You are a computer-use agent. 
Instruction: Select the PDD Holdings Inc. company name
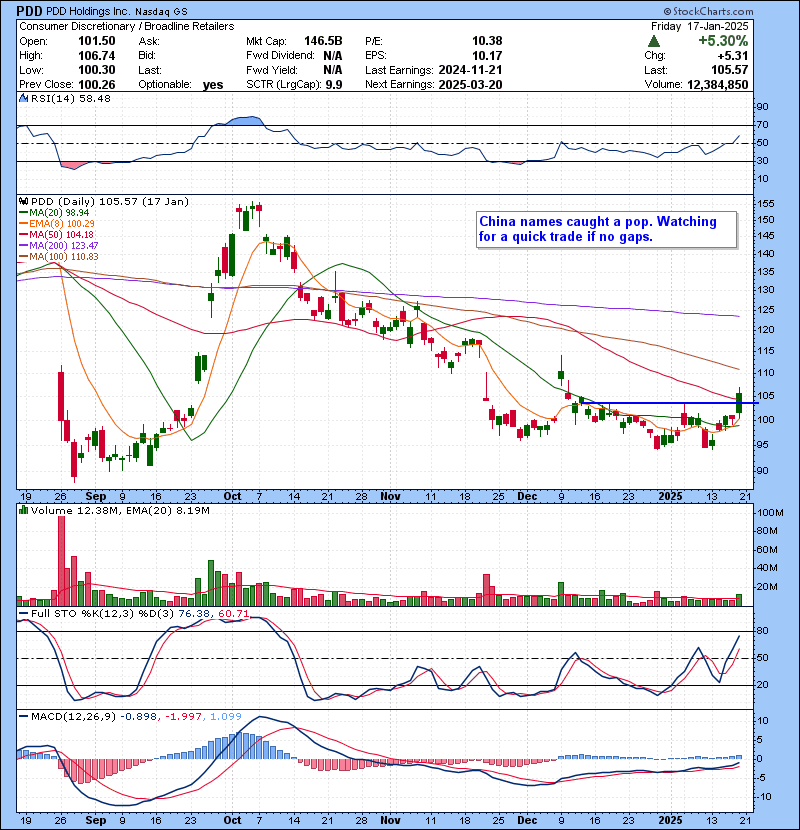[x=89, y=12]
